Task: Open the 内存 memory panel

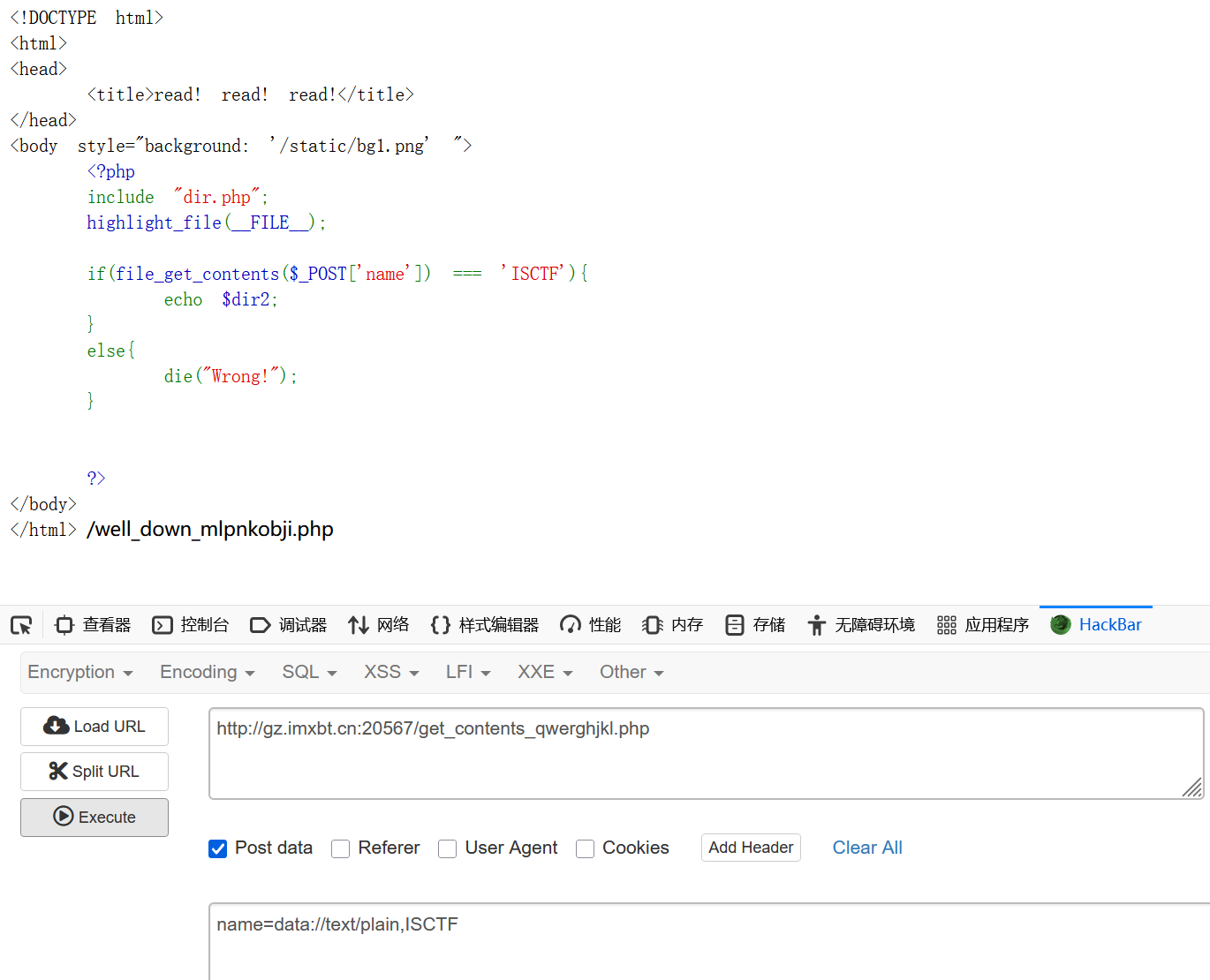Action: pos(673,625)
